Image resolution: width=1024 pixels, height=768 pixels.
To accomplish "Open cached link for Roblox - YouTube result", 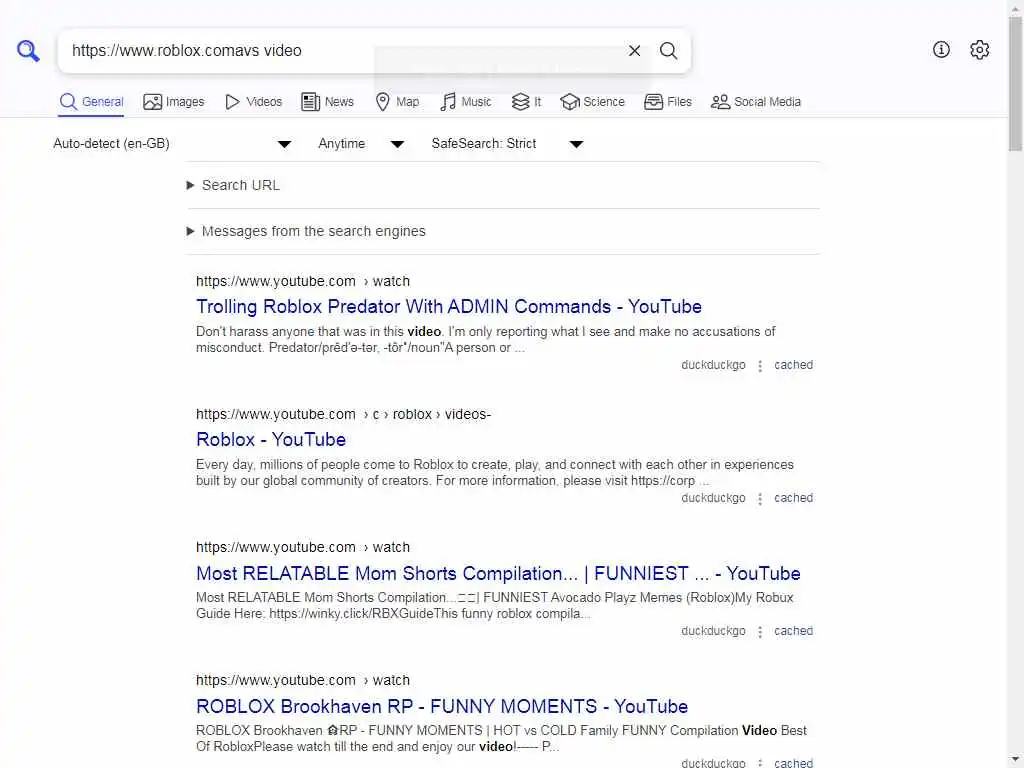I will point(793,498).
